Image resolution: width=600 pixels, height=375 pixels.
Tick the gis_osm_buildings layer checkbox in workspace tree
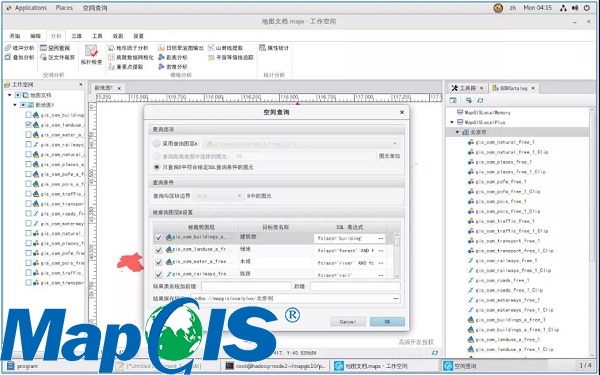[28, 115]
